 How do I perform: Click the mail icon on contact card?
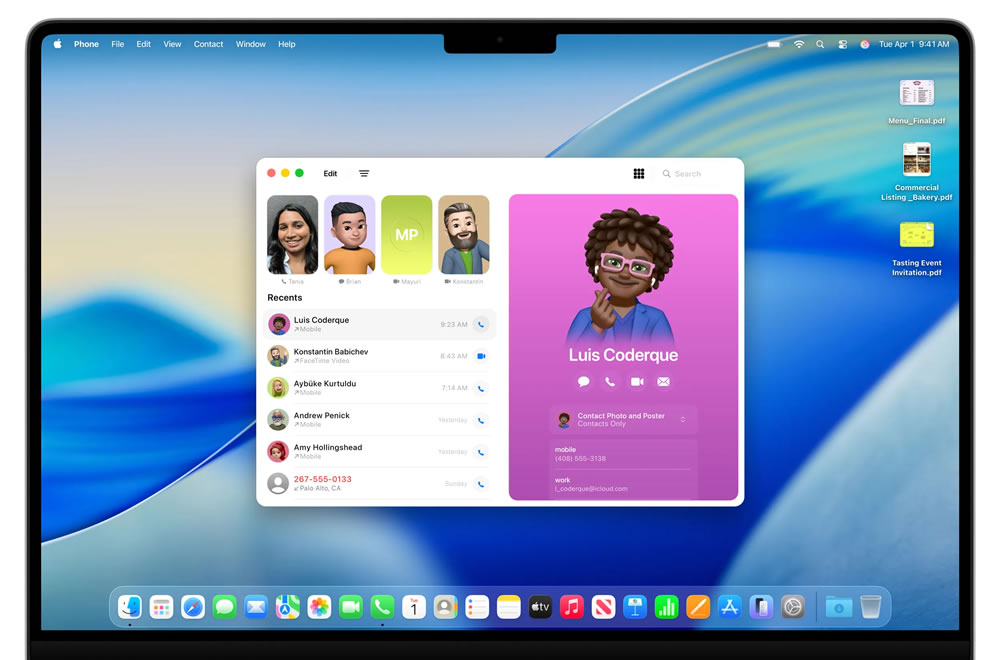[x=663, y=382]
